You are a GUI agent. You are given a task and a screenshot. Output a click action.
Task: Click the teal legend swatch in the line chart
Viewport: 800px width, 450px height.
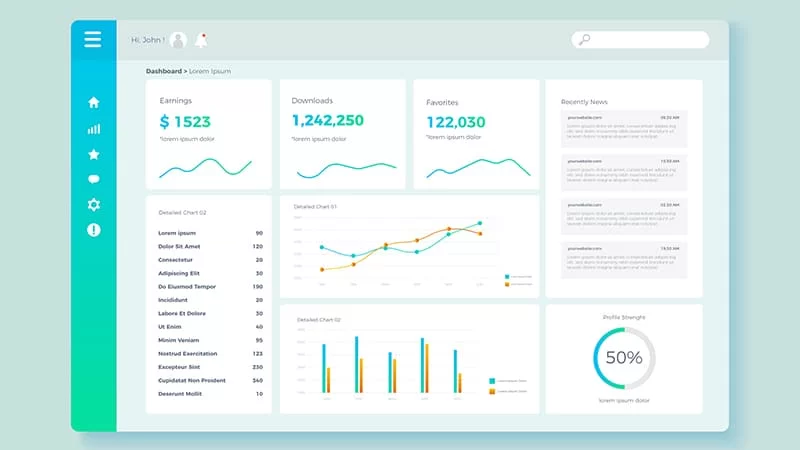coord(508,276)
